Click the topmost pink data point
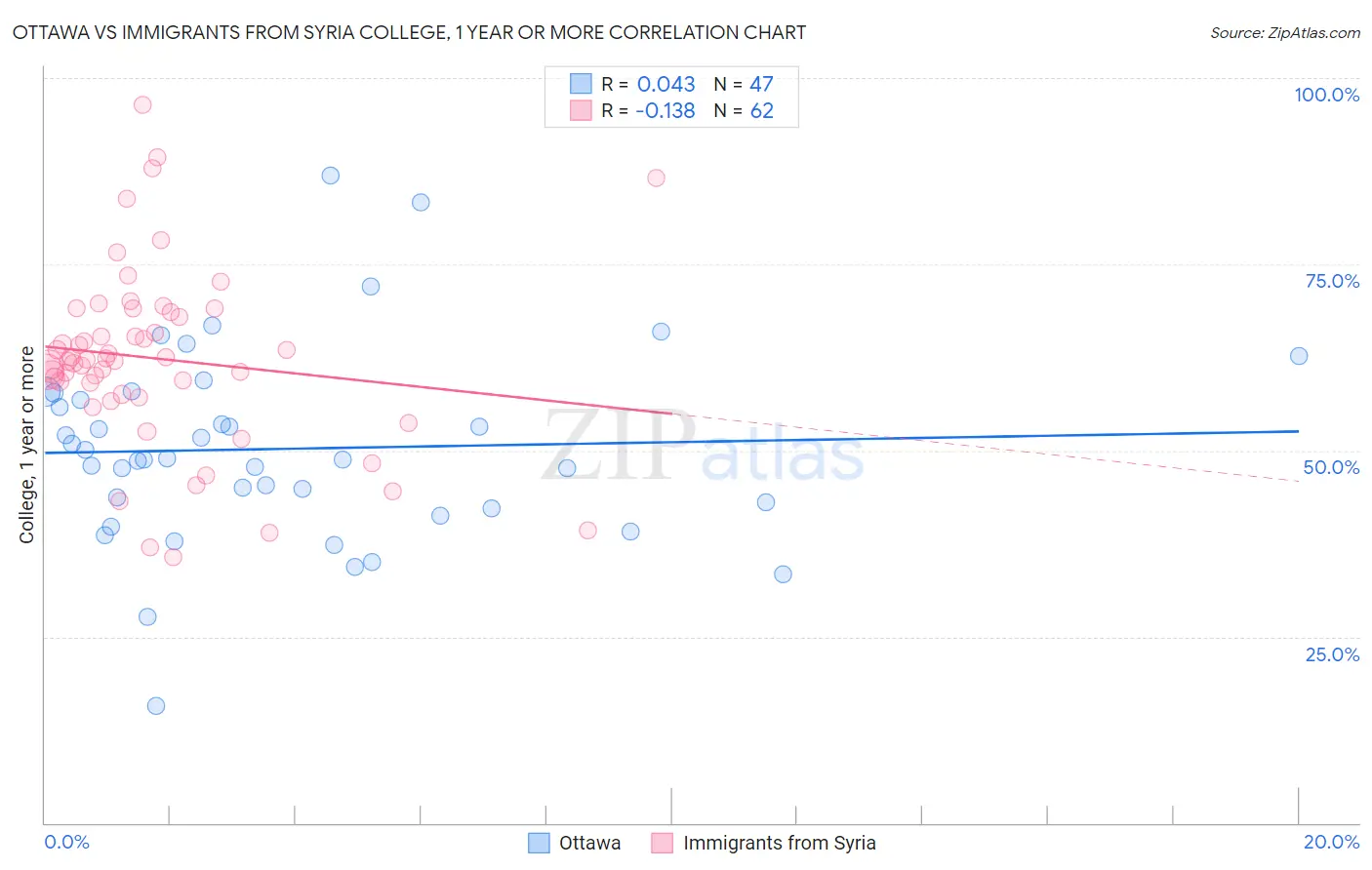Viewport: 1372px width, 870px height. pos(142,104)
